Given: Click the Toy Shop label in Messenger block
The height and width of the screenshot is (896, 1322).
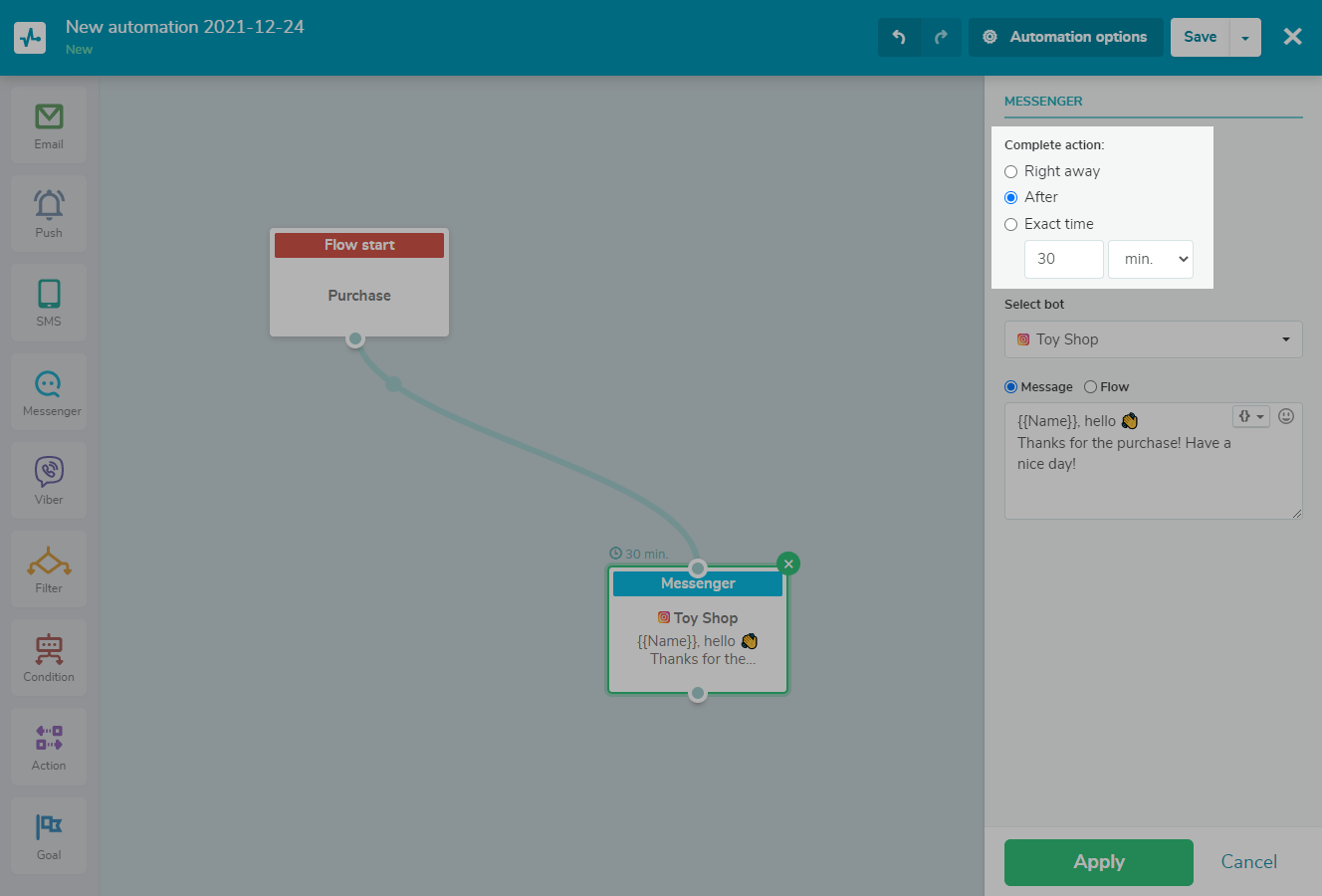Looking at the screenshot, I should point(698,618).
